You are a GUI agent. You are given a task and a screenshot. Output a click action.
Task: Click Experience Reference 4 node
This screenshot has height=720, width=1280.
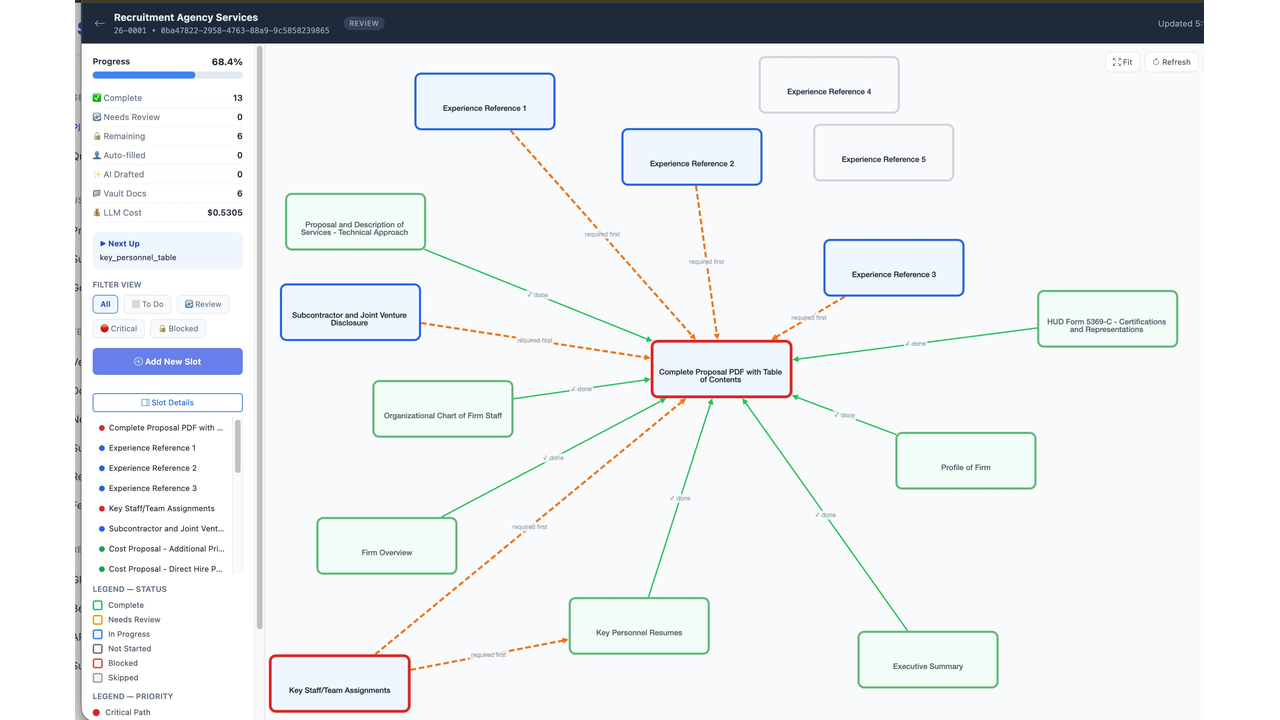pos(829,85)
